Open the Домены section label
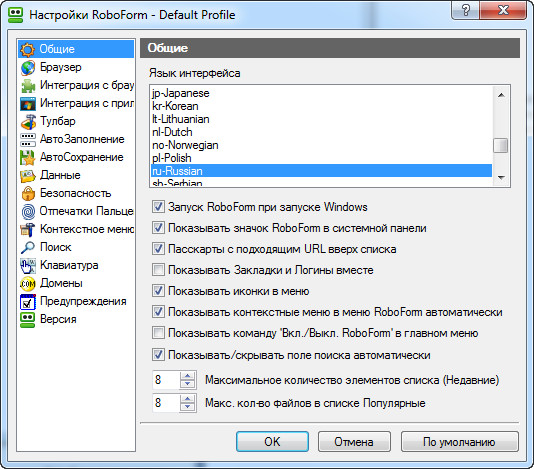534x469 pixels. [x=61, y=283]
